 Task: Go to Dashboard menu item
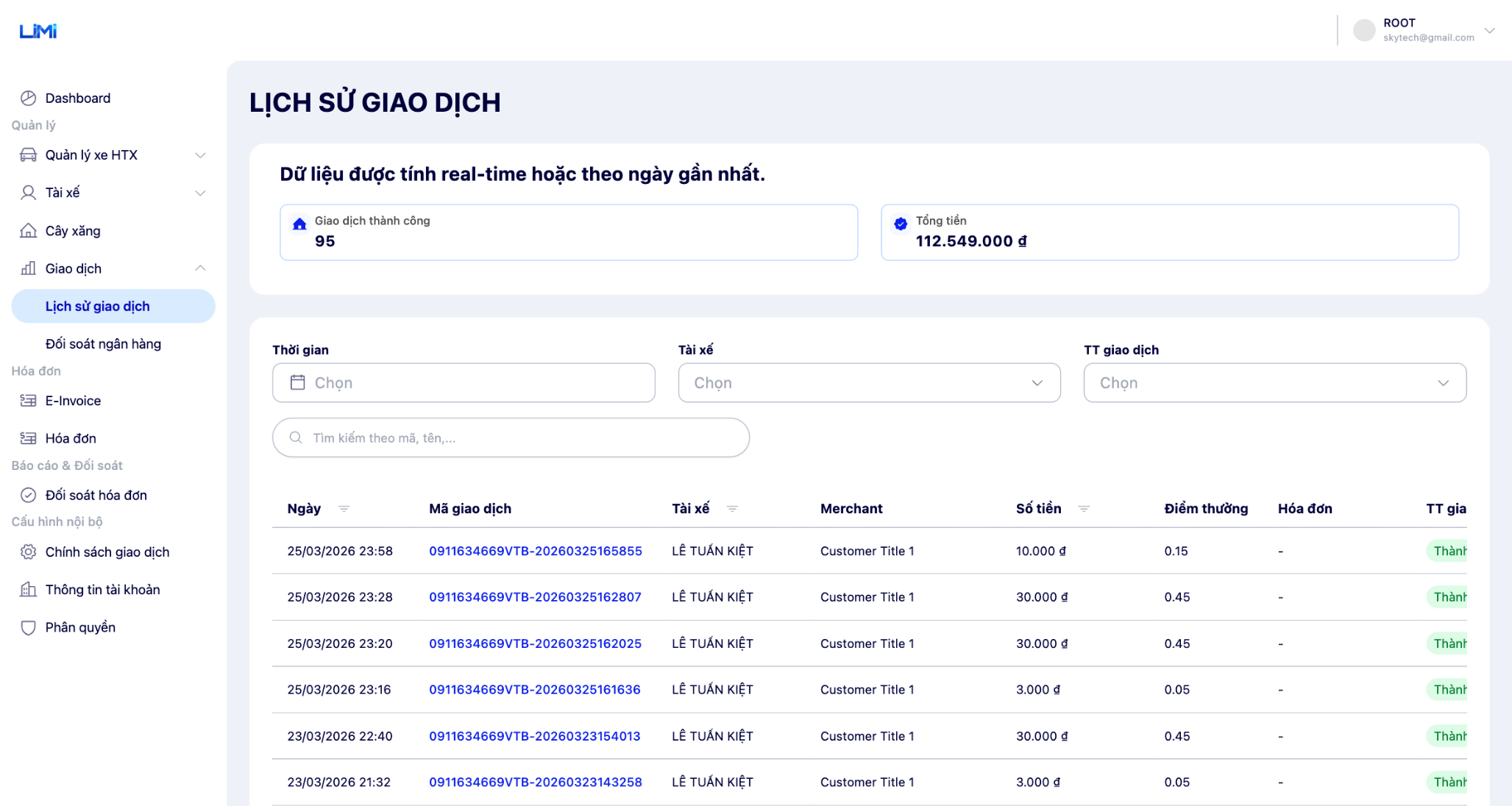tap(113, 98)
